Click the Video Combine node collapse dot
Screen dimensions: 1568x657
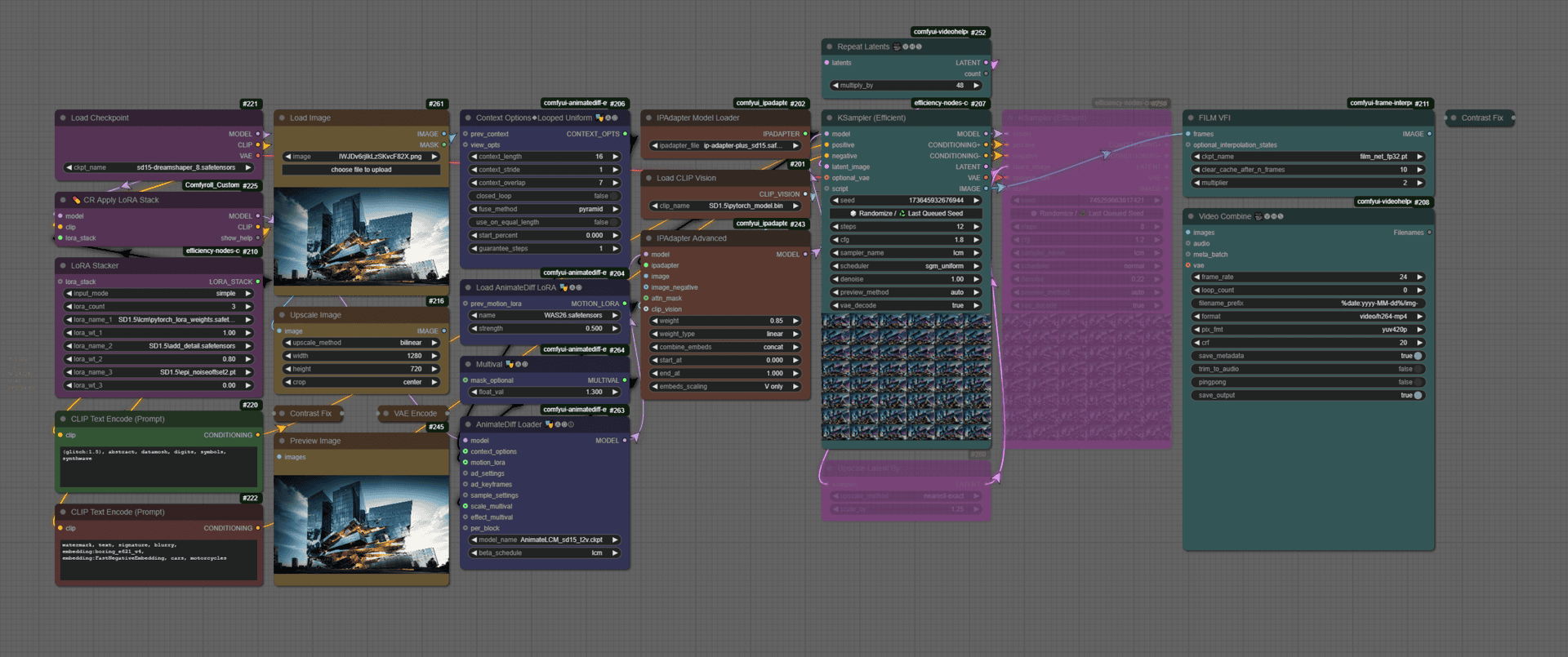pos(1191,217)
